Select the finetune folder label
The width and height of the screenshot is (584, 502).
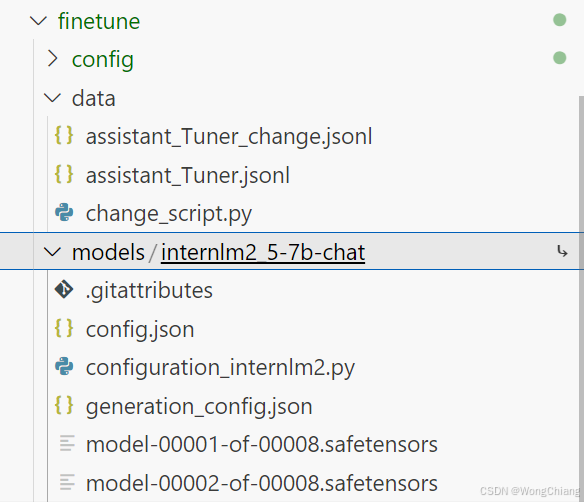click(99, 21)
